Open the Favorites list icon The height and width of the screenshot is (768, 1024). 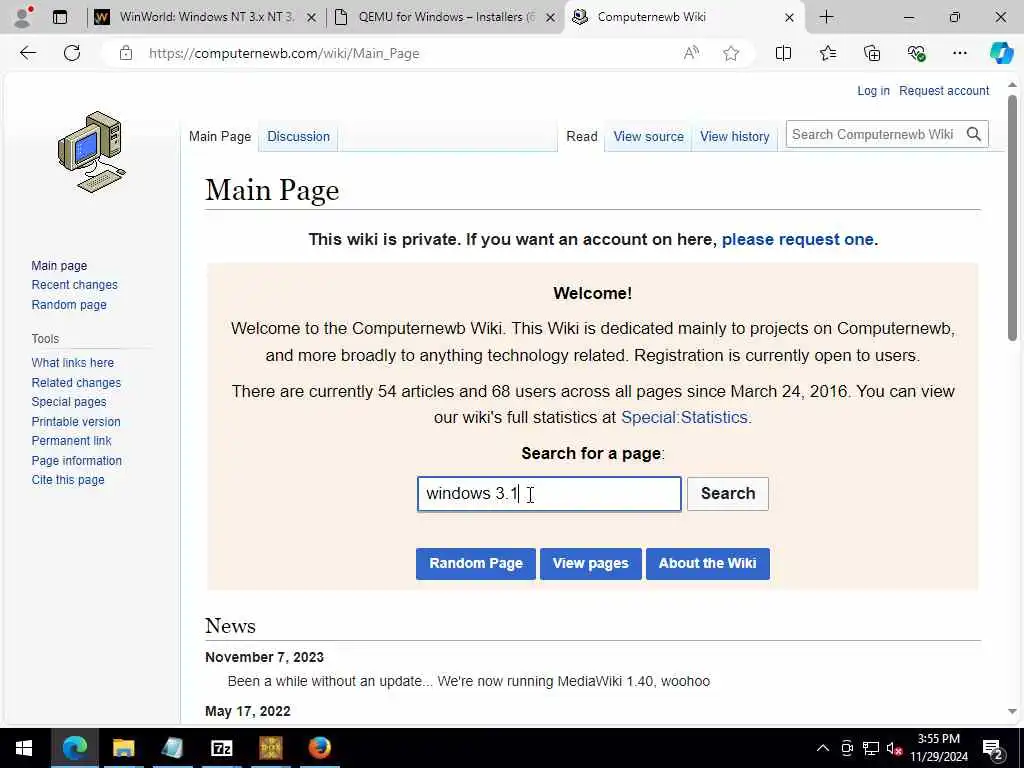pyautogui.click(x=827, y=53)
